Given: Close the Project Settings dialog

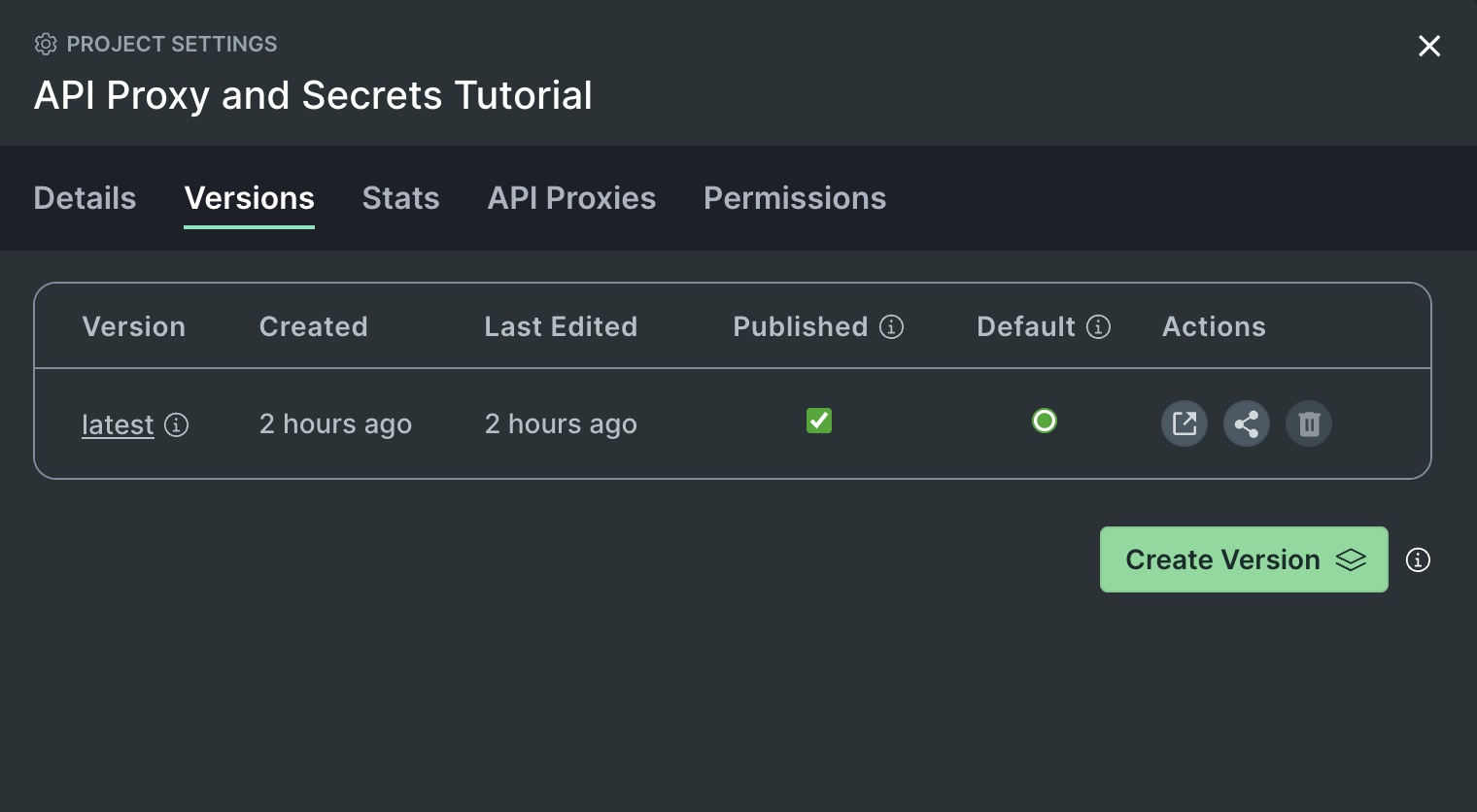Looking at the screenshot, I should [x=1428, y=46].
